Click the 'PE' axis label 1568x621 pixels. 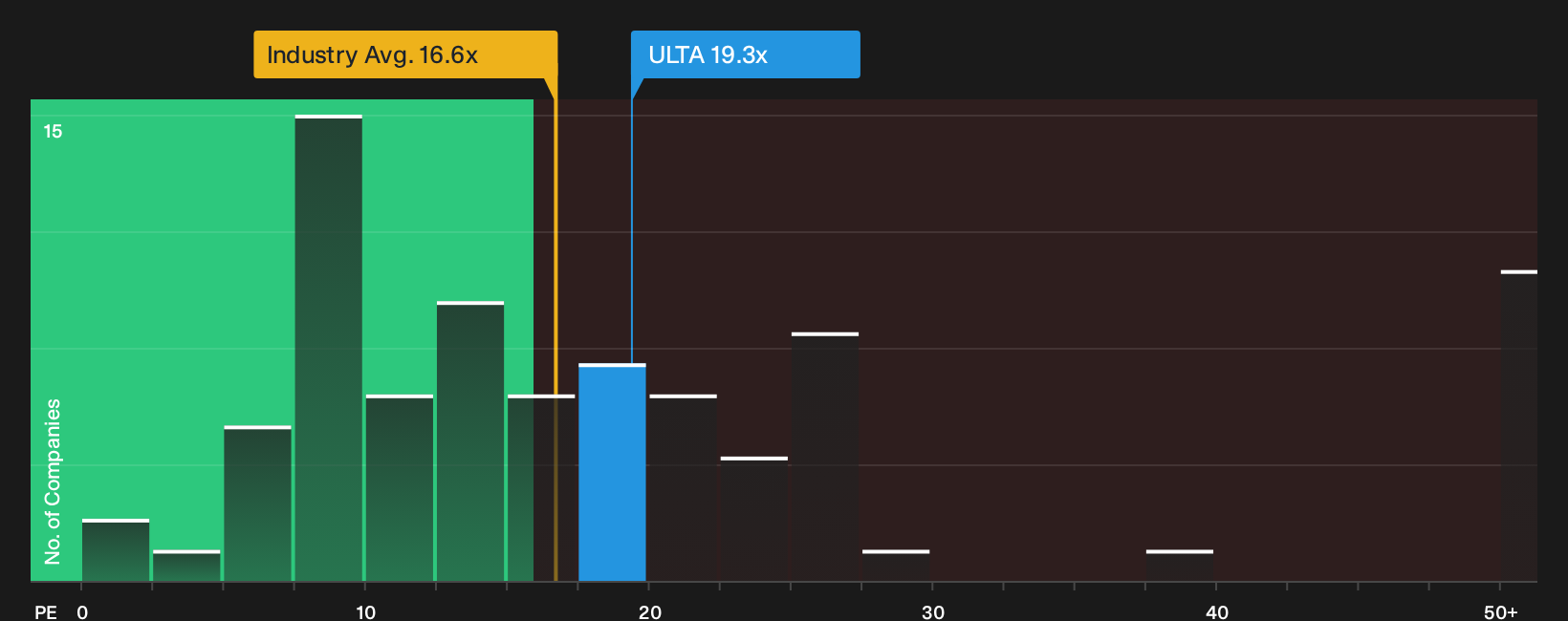(46, 612)
